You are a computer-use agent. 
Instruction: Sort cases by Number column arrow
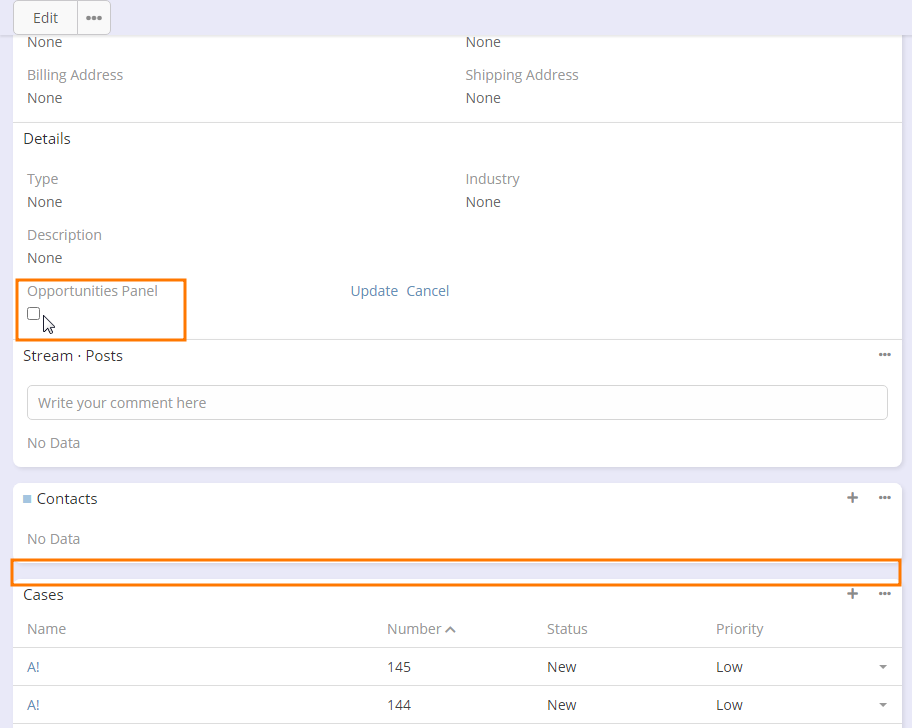[450, 630]
